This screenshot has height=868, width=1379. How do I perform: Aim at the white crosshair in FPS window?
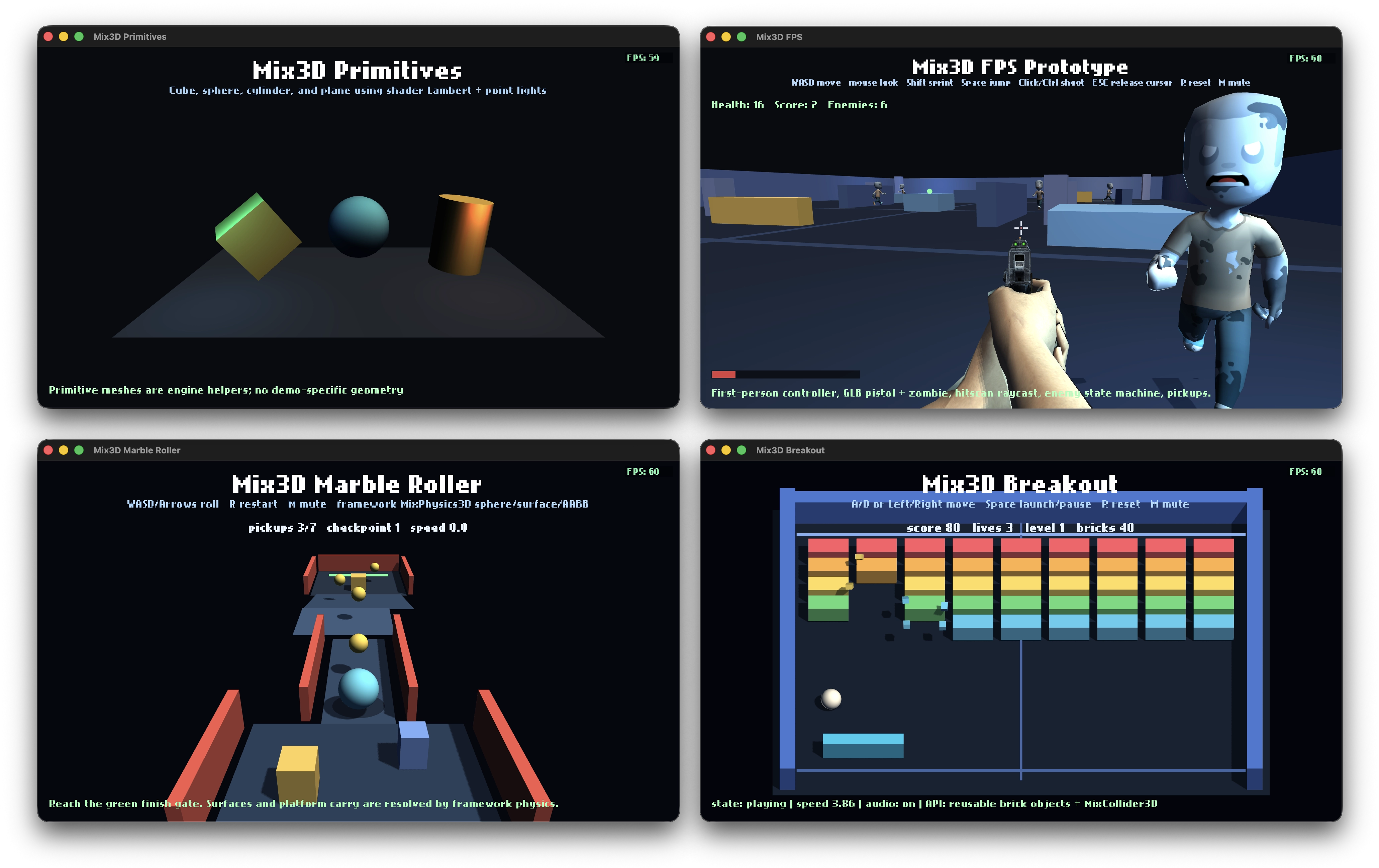click(1020, 228)
